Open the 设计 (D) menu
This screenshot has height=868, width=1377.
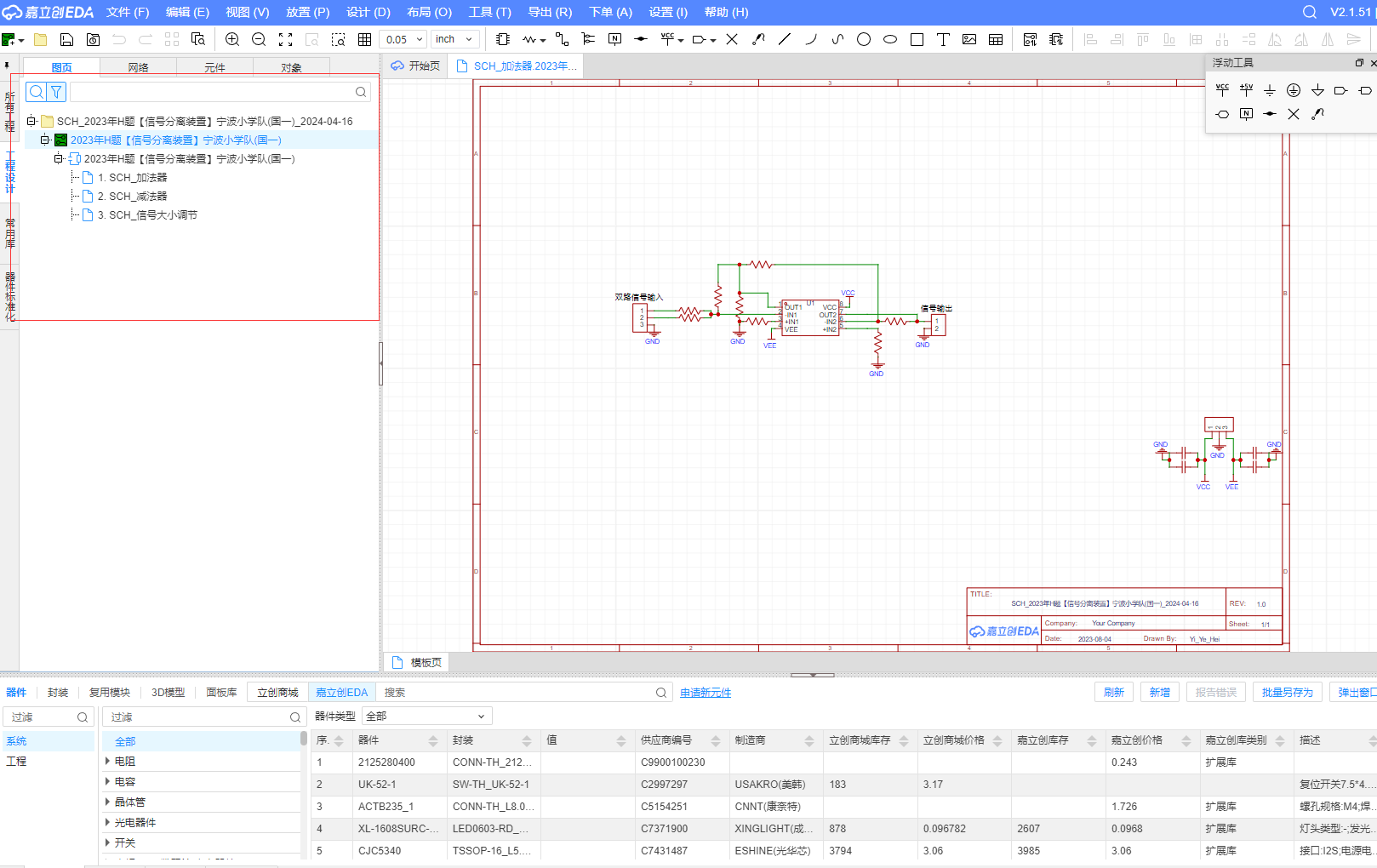[x=368, y=12]
